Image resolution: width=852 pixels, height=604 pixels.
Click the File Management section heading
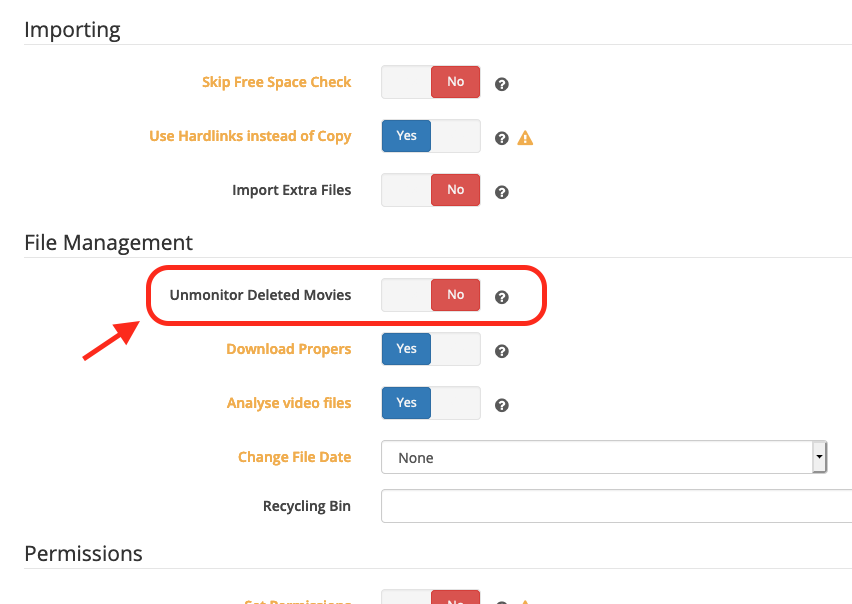point(109,243)
